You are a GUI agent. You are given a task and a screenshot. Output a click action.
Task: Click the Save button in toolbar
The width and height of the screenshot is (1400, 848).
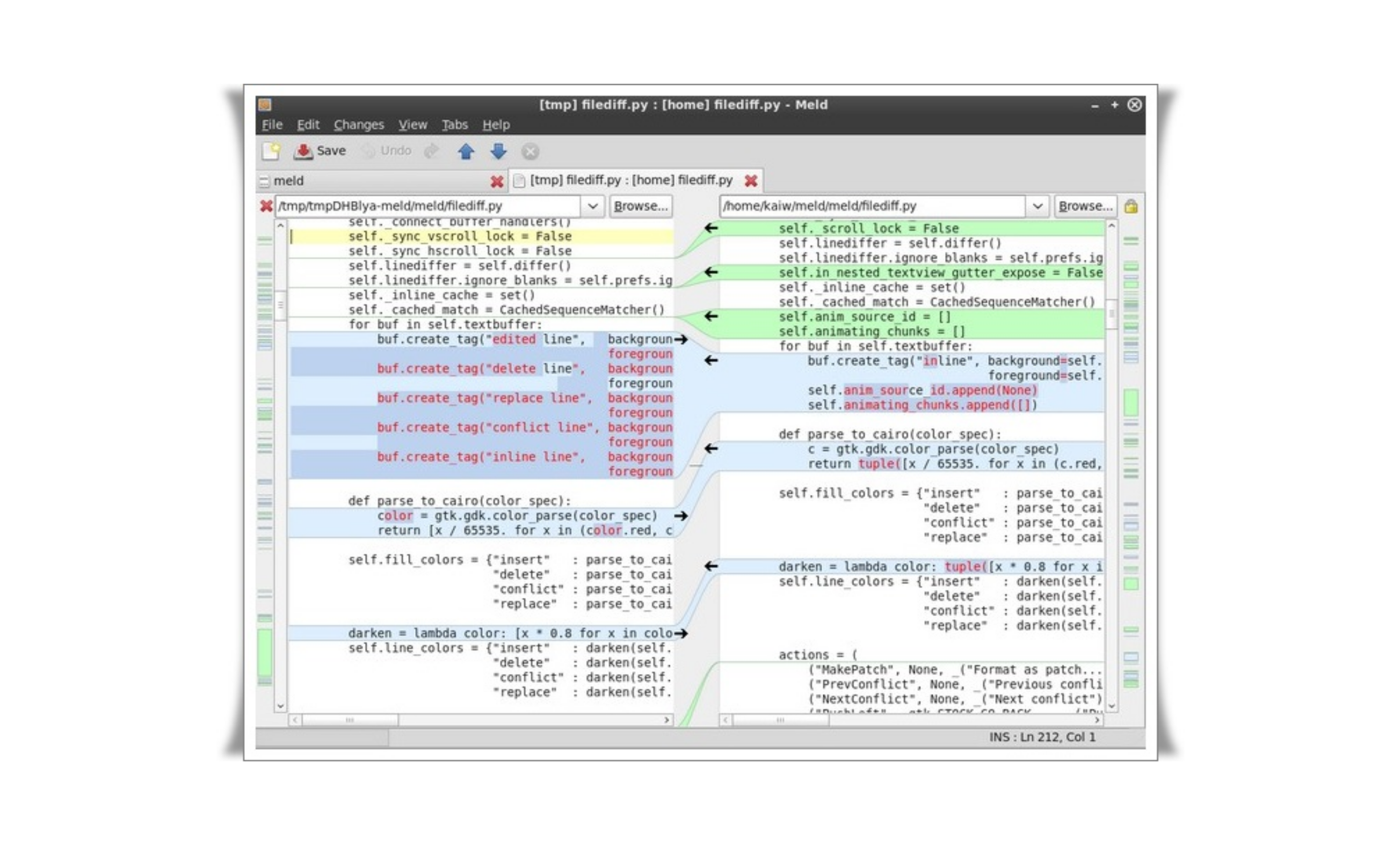[320, 151]
